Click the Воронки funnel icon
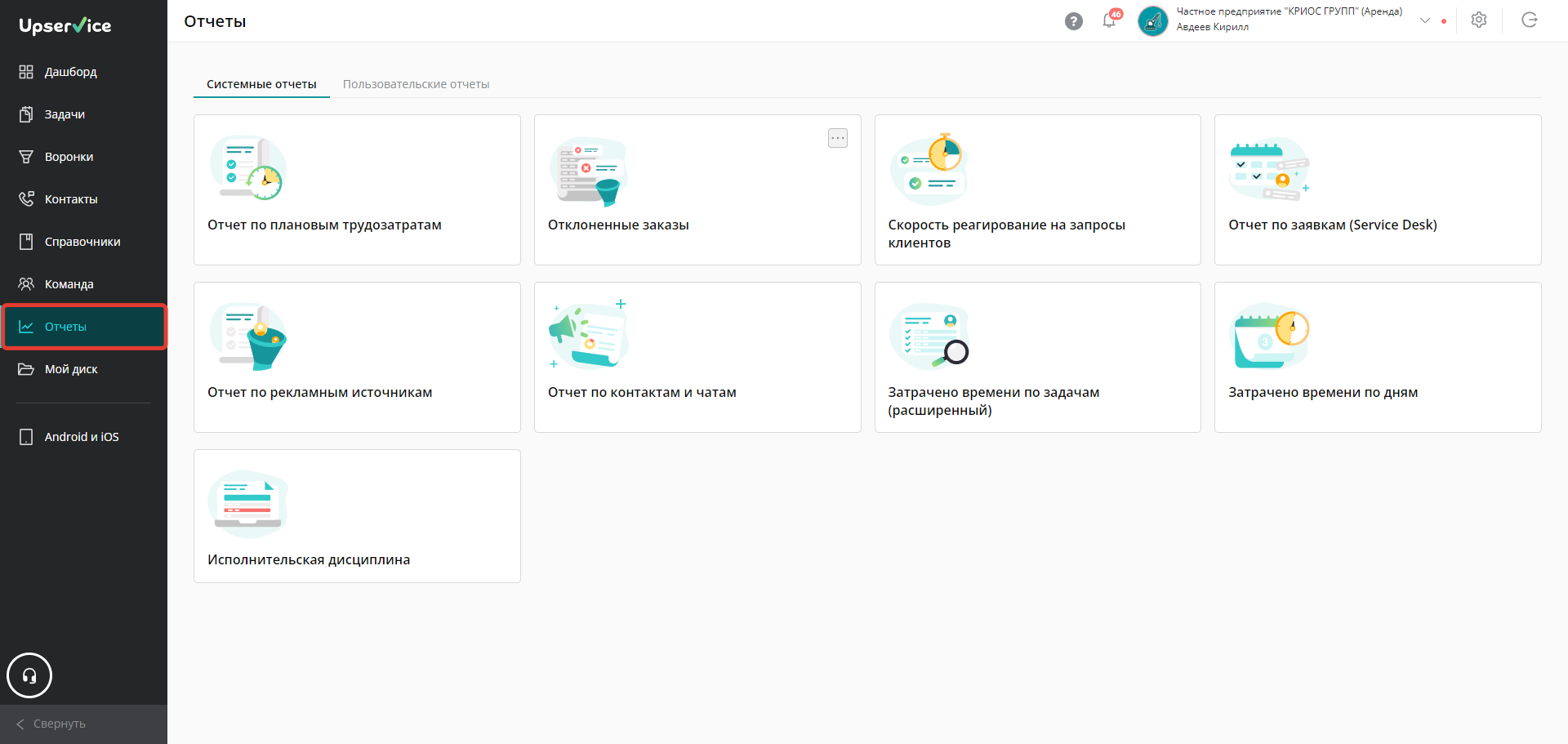The image size is (1568, 744). [26, 157]
